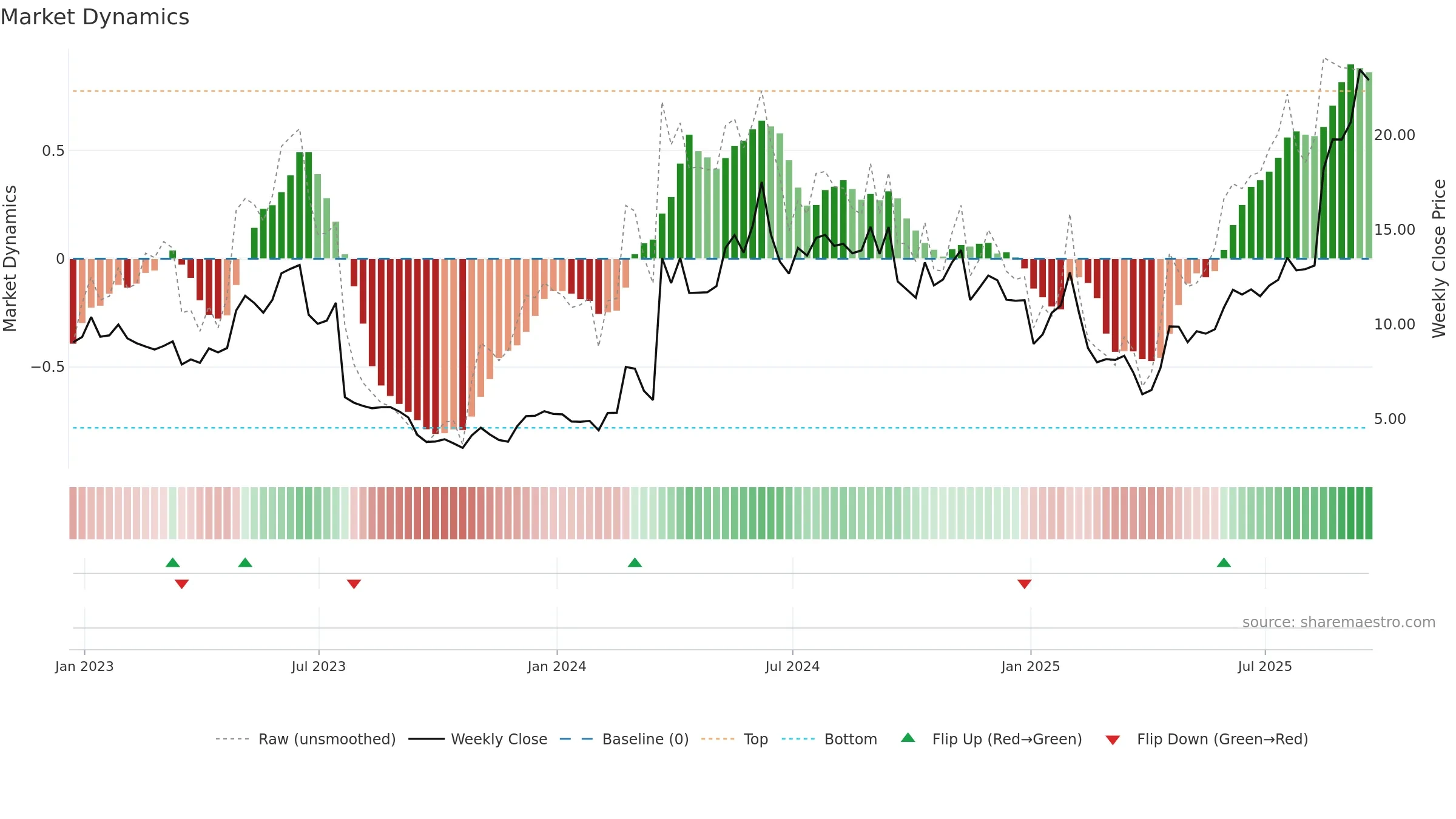Viewport: 1456px width, 819px height.
Task: Select the red flip-down marker after Jul 2023
Action: (x=354, y=584)
